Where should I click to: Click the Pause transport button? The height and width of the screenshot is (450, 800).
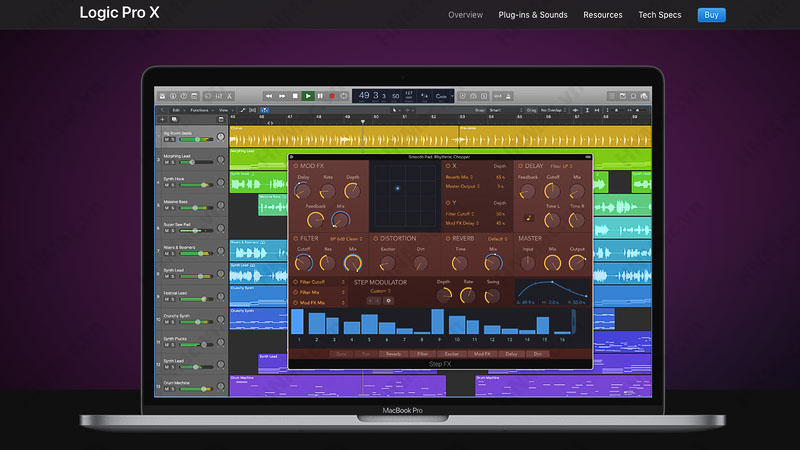pyautogui.click(x=320, y=96)
